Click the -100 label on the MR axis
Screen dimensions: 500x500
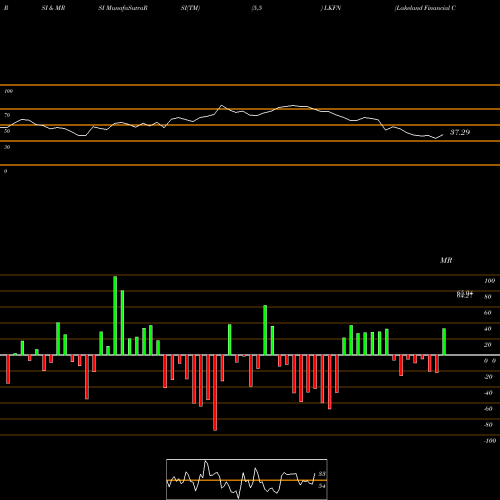point(489,441)
